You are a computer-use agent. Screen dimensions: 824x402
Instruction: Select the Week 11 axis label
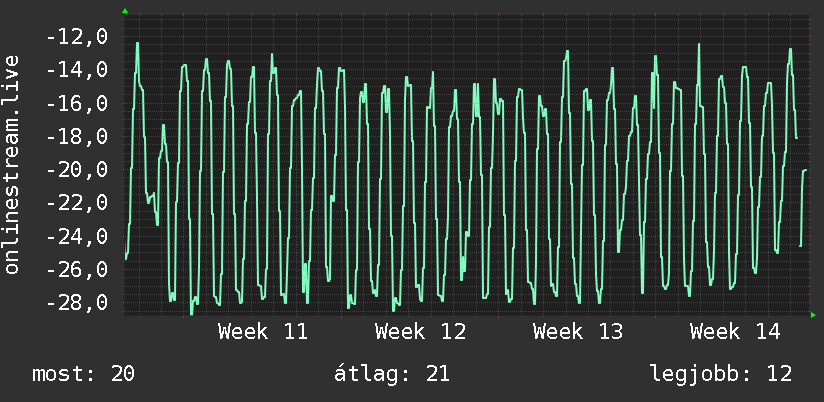pos(263,332)
